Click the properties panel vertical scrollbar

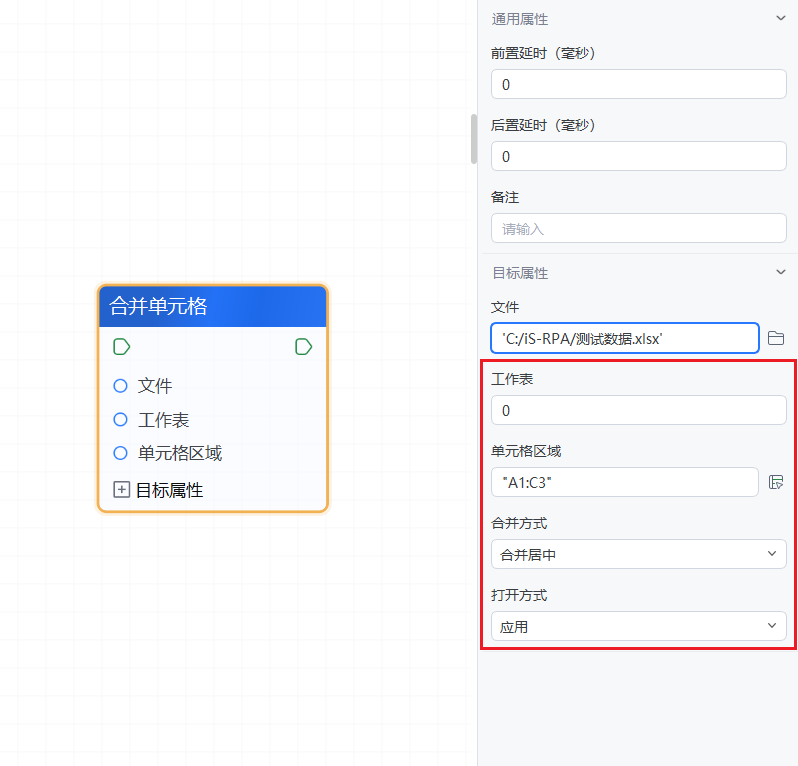pos(474,138)
